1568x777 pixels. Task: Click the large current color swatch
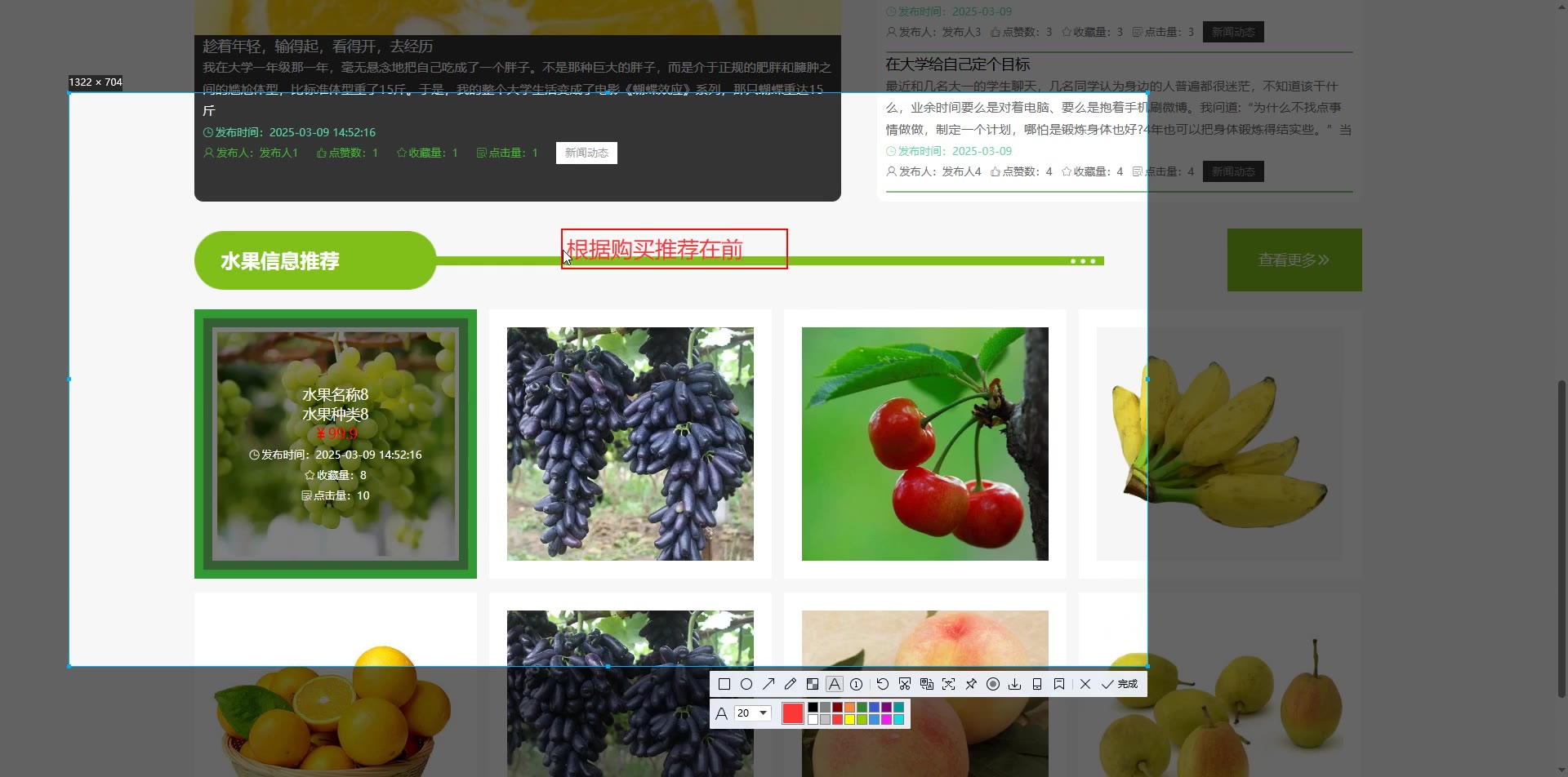click(x=793, y=713)
